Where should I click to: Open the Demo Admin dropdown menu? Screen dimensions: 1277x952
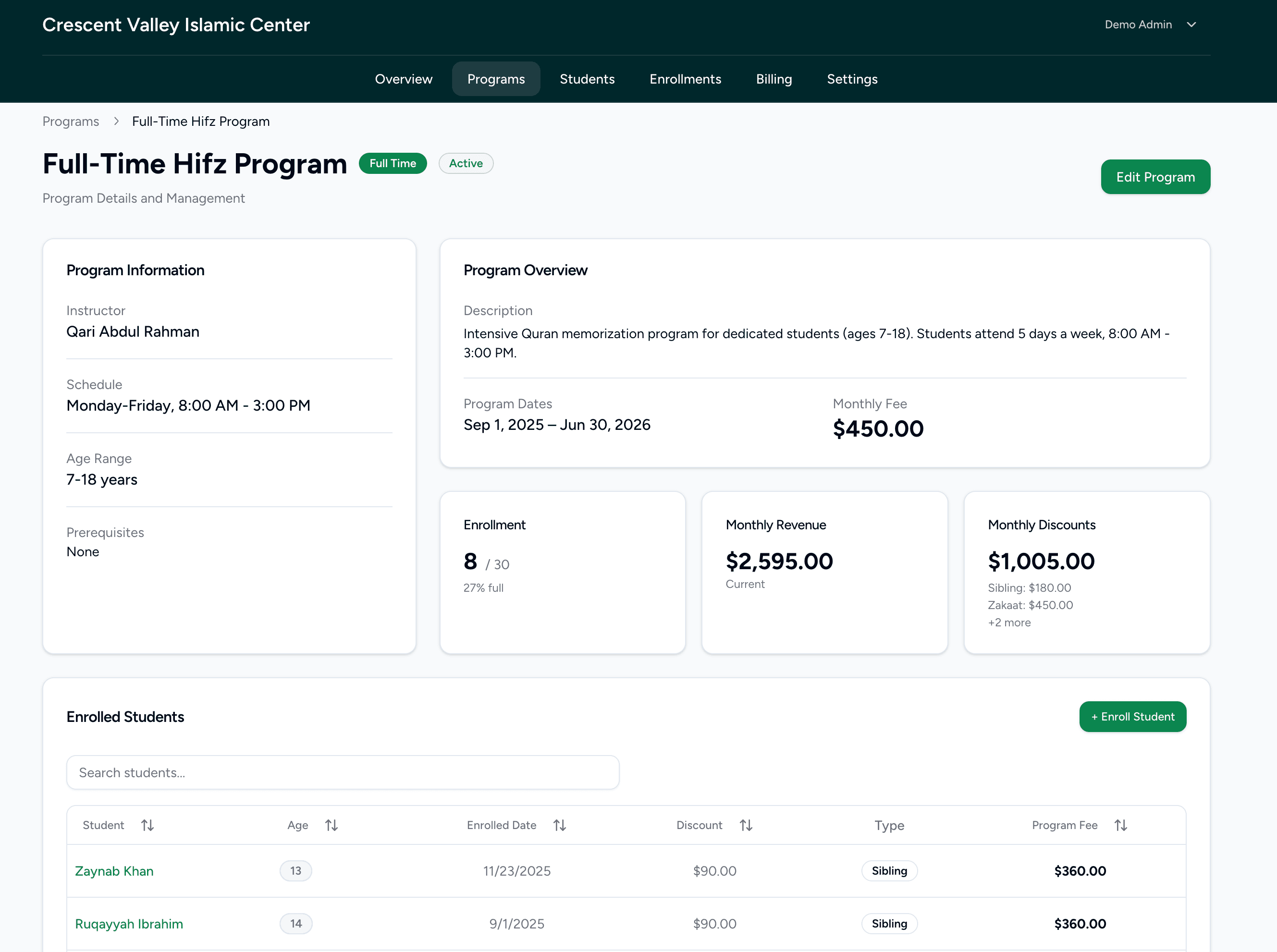[x=1151, y=24]
